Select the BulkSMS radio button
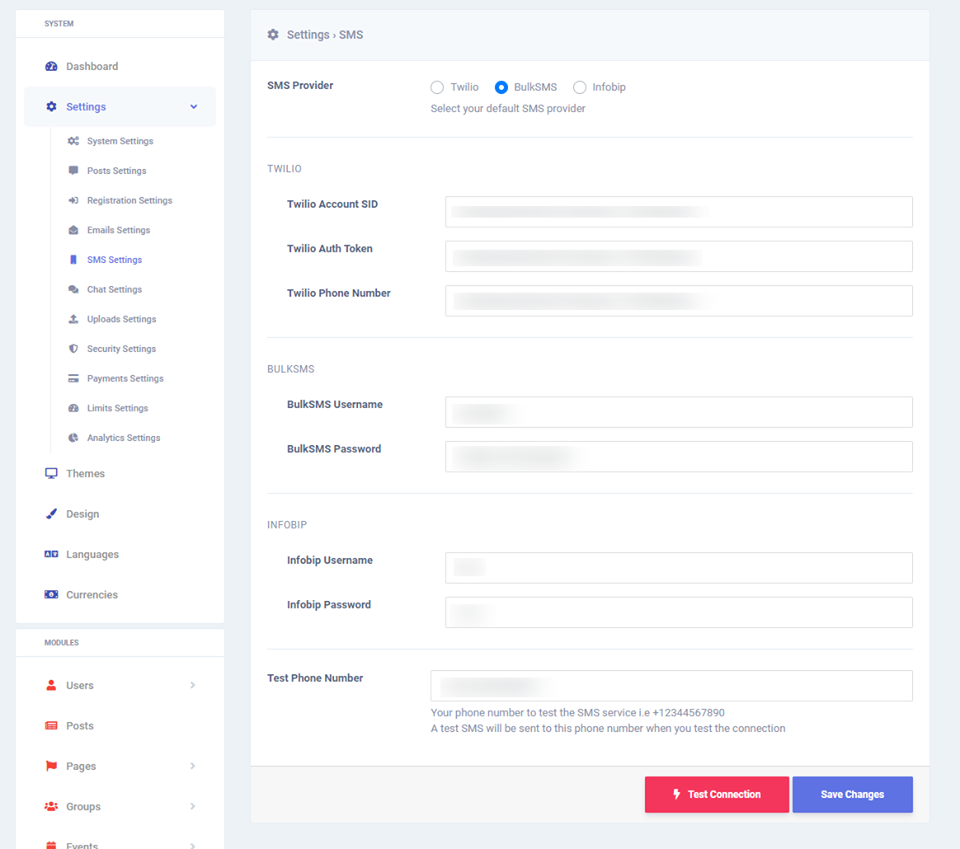This screenshot has width=960, height=849. click(x=501, y=88)
